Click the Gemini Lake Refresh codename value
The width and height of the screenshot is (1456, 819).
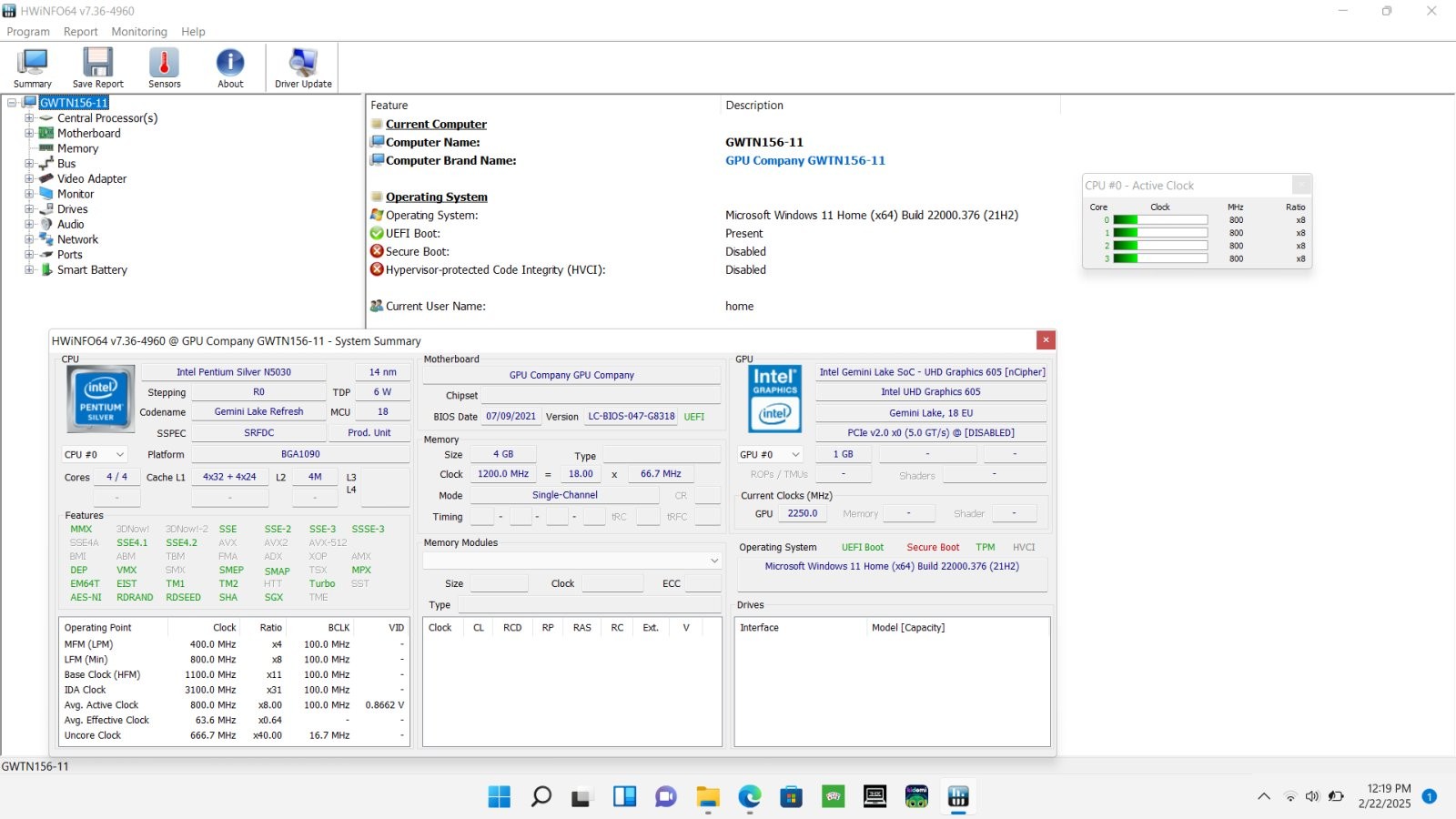click(258, 412)
